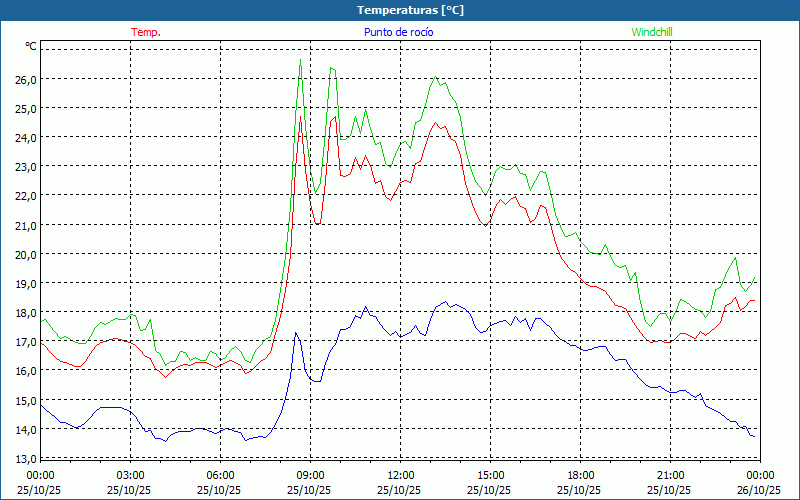Click the 26/10/25 date label
This screenshot has height=500, width=800.
click(759, 490)
